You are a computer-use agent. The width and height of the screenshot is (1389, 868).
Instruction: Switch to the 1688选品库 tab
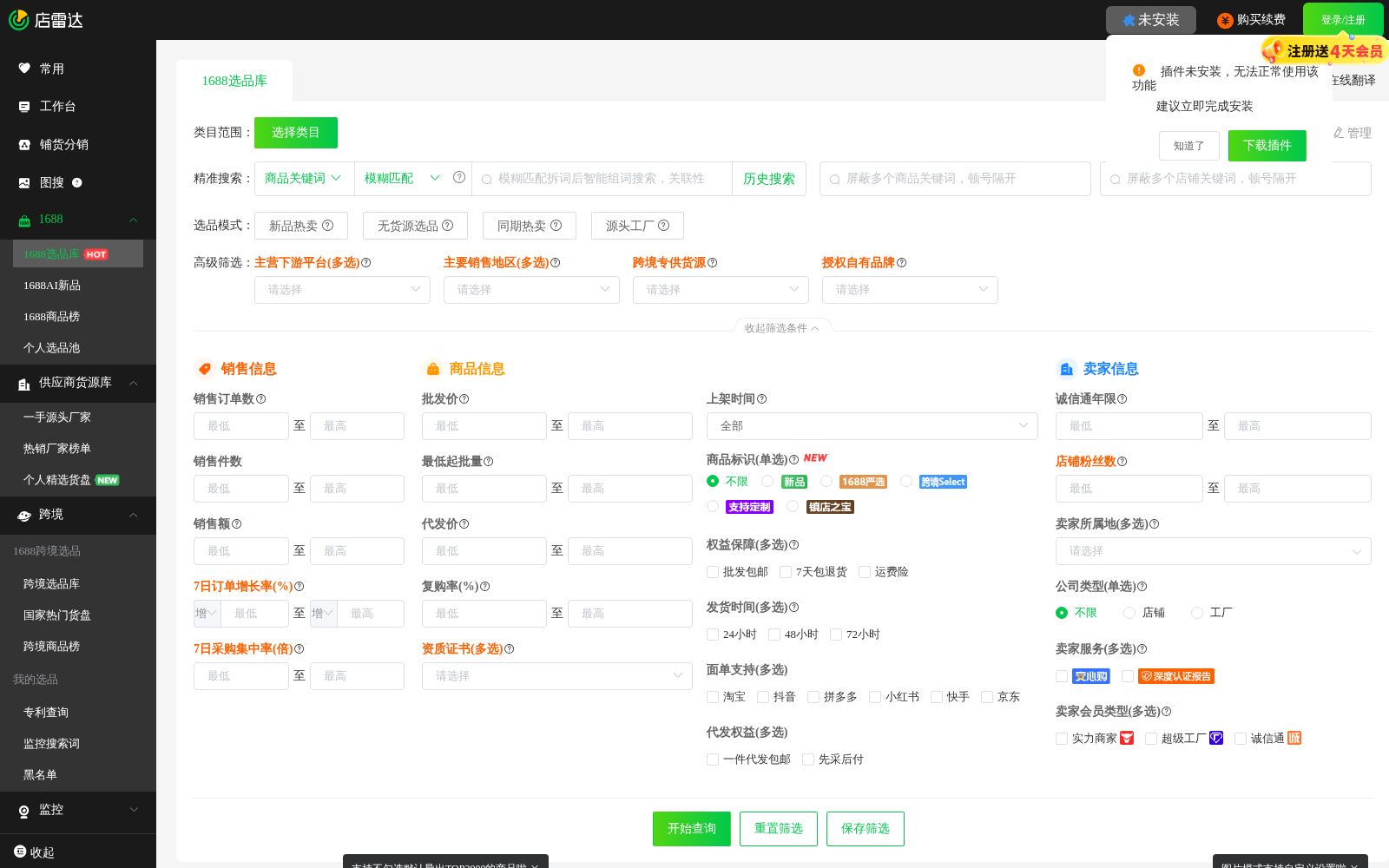[234, 81]
